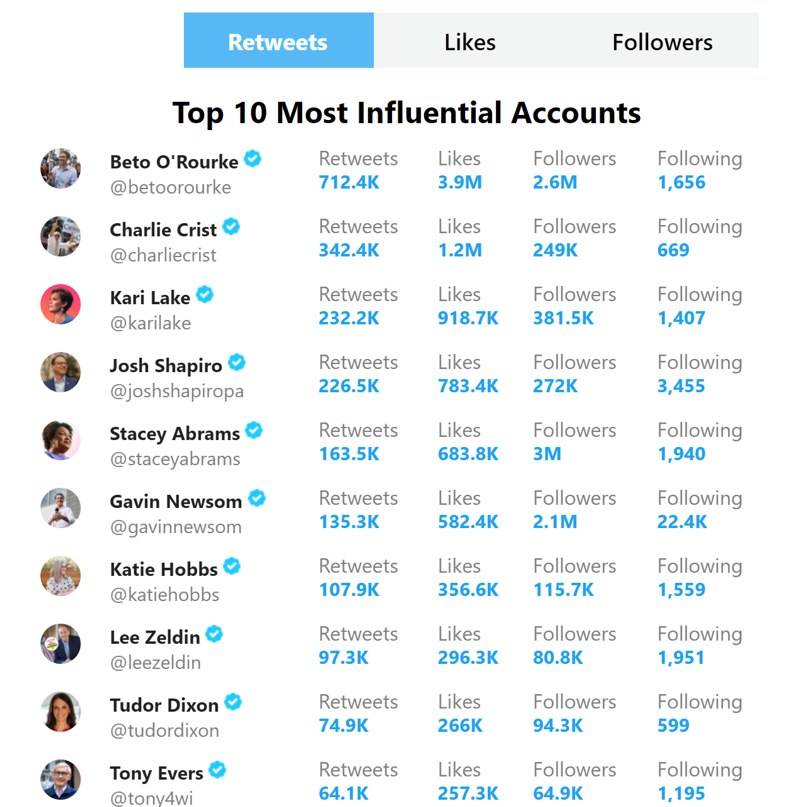Switch to the Likes tab
Image resolution: width=785 pixels, height=807 pixels.
469,41
